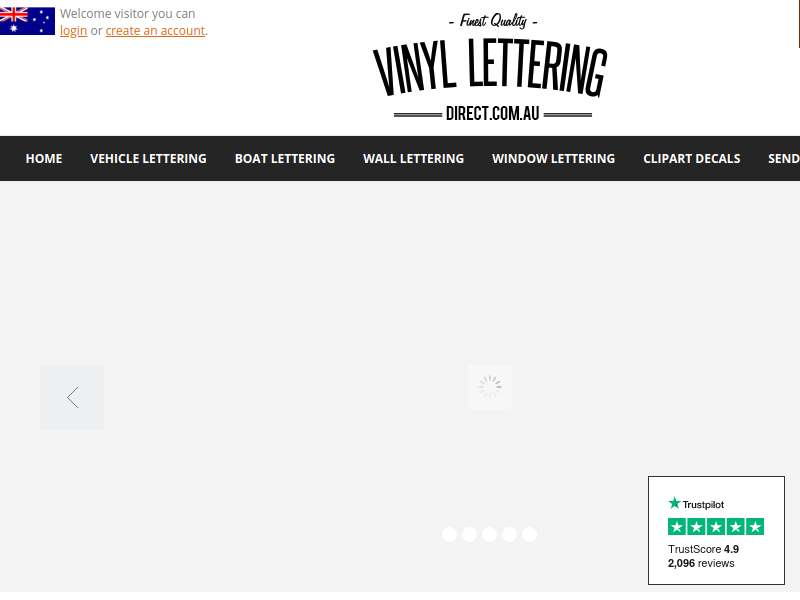This screenshot has height=600, width=800.
Task: Click the loading spinner in slider
Action: coord(490,387)
